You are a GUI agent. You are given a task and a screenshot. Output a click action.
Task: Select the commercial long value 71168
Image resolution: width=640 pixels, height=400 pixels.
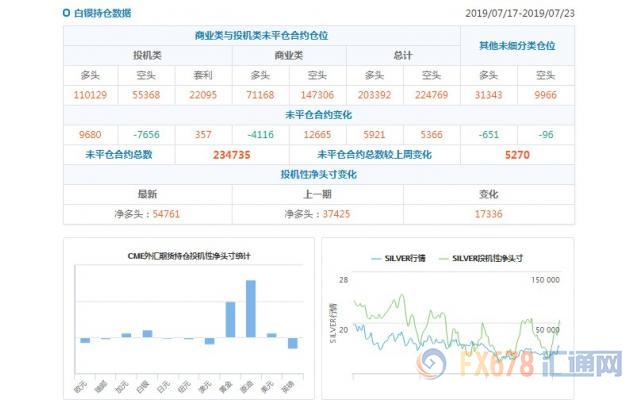click(260, 95)
